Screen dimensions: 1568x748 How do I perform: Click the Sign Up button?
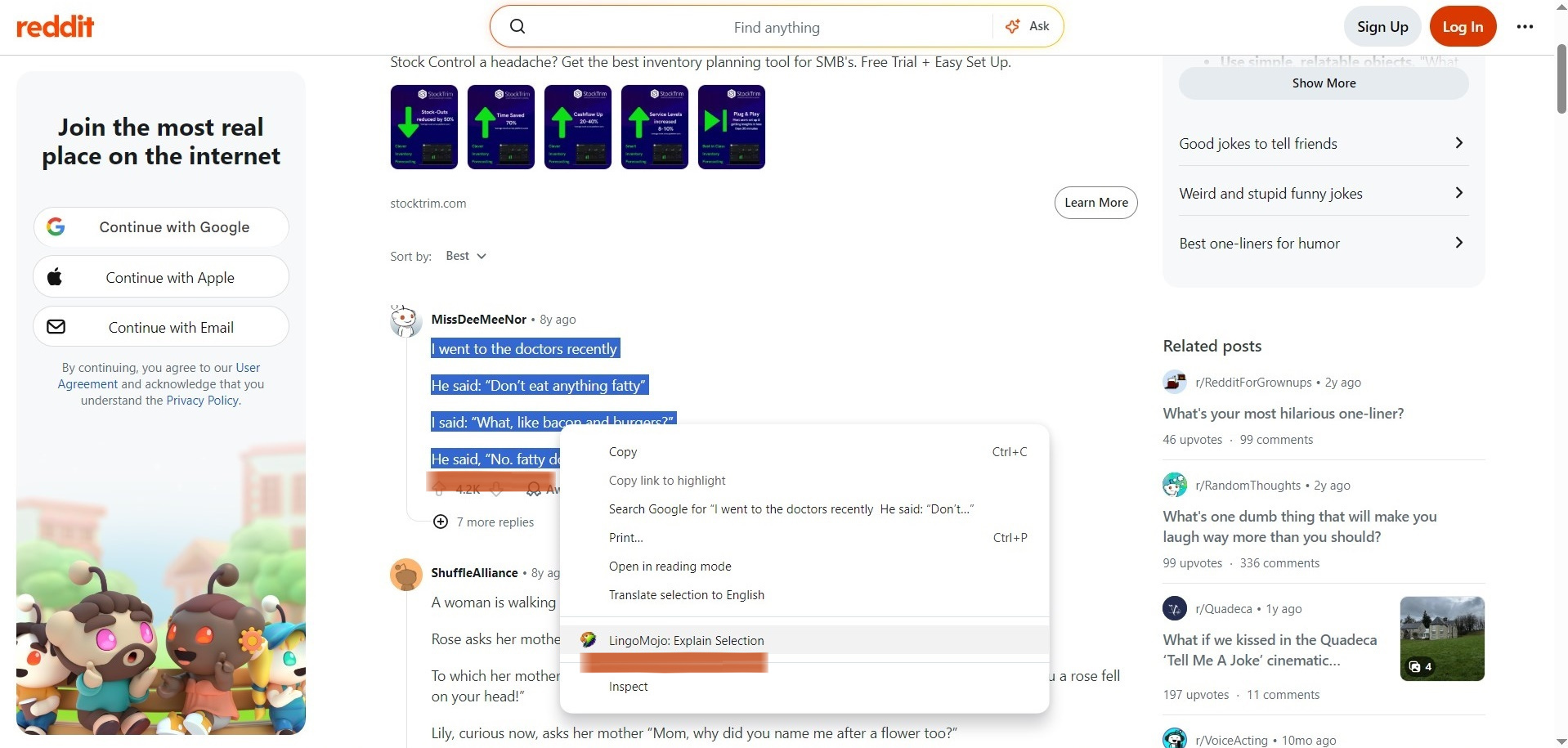pyautogui.click(x=1382, y=26)
